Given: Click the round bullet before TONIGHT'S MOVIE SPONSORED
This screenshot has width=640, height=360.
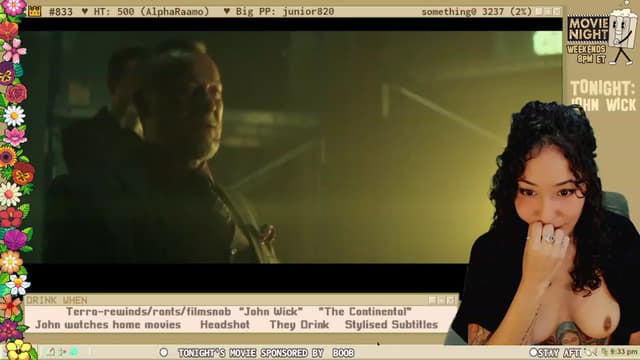Looking at the screenshot, I should [x=164, y=352].
